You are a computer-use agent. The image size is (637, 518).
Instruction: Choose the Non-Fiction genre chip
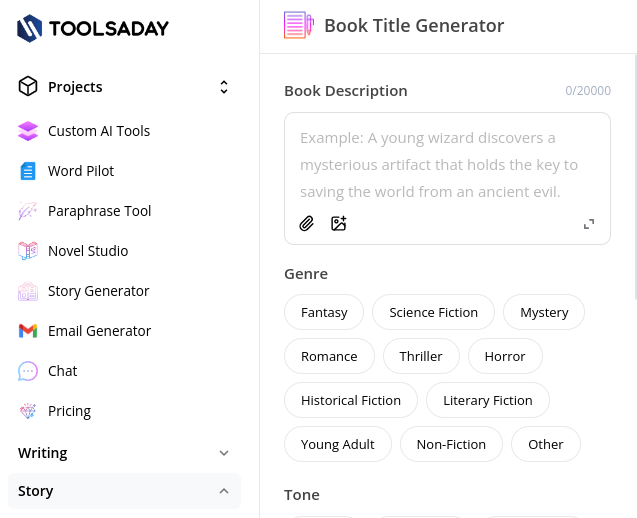[x=451, y=444]
